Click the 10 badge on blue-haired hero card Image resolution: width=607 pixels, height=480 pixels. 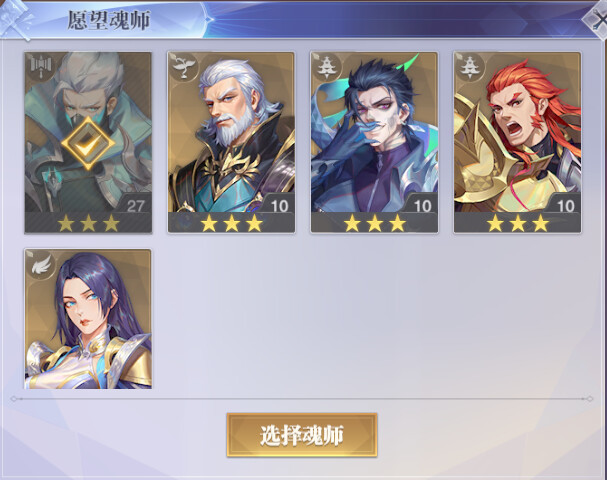coord(422,206)
